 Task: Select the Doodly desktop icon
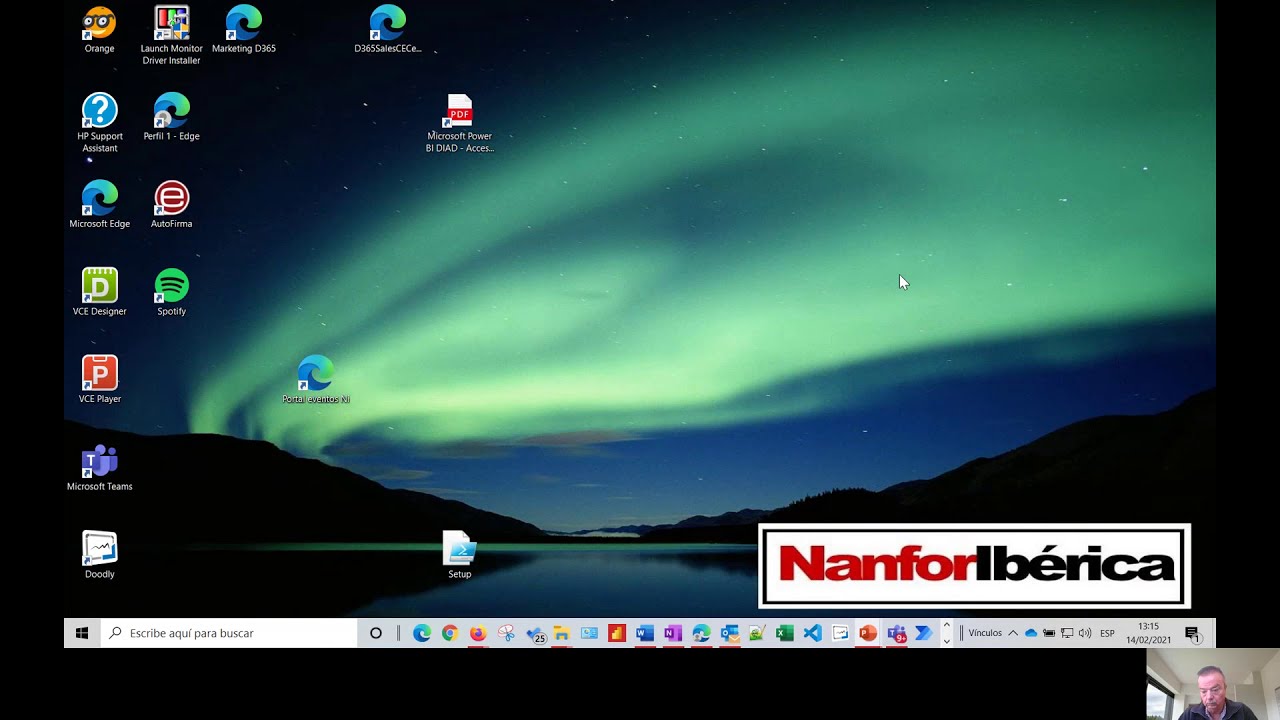(x=99, y=554)
